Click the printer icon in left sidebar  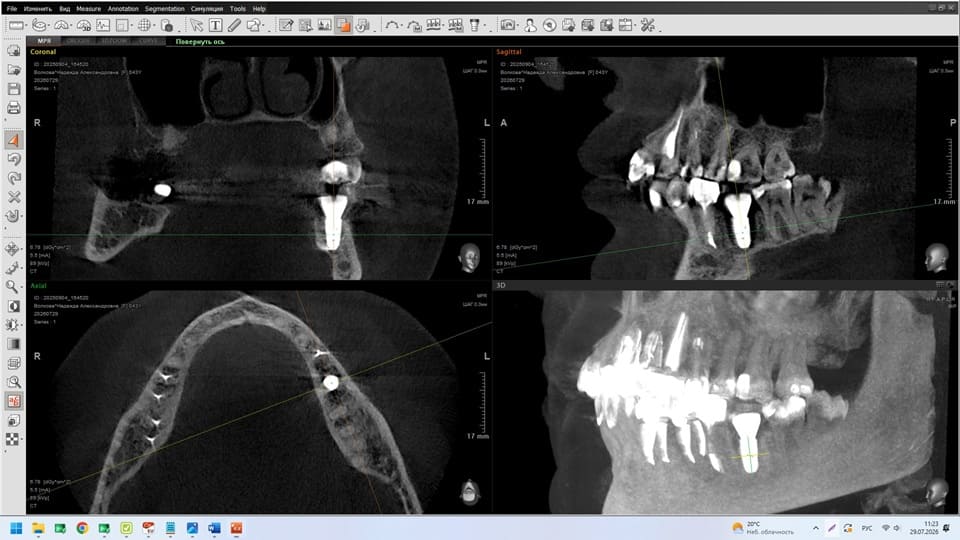coord(13,108)
